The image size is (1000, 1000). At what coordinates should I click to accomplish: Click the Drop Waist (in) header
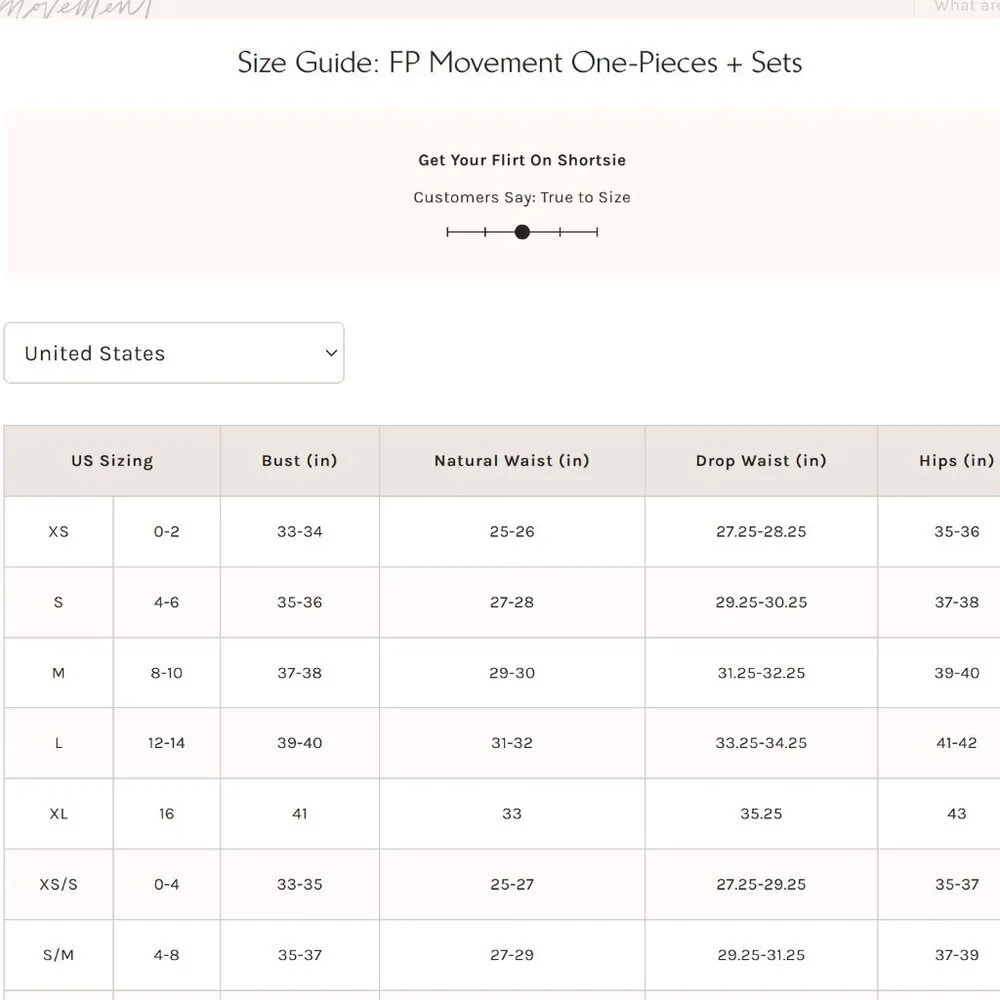tap(761, 461)
